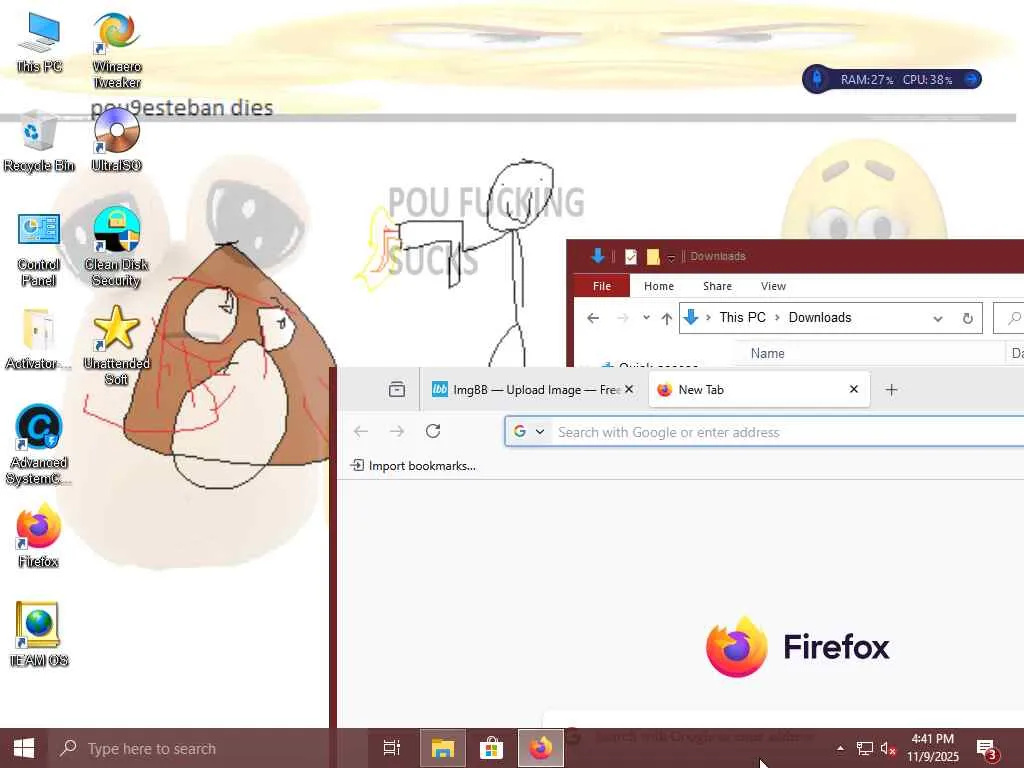Launch UltraISO from the desktop
The width and height of the screenshot is (1024, 768).
coord(116,140)
